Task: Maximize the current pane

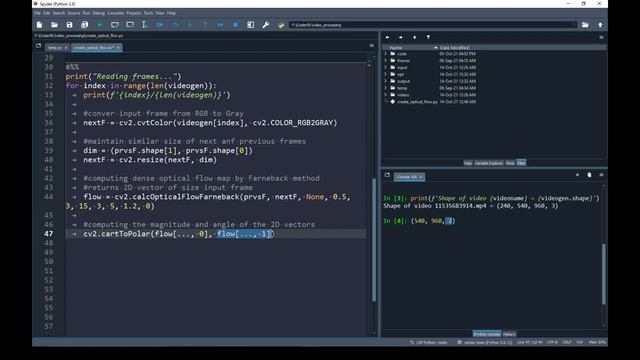Action: (x=251, y=25)
